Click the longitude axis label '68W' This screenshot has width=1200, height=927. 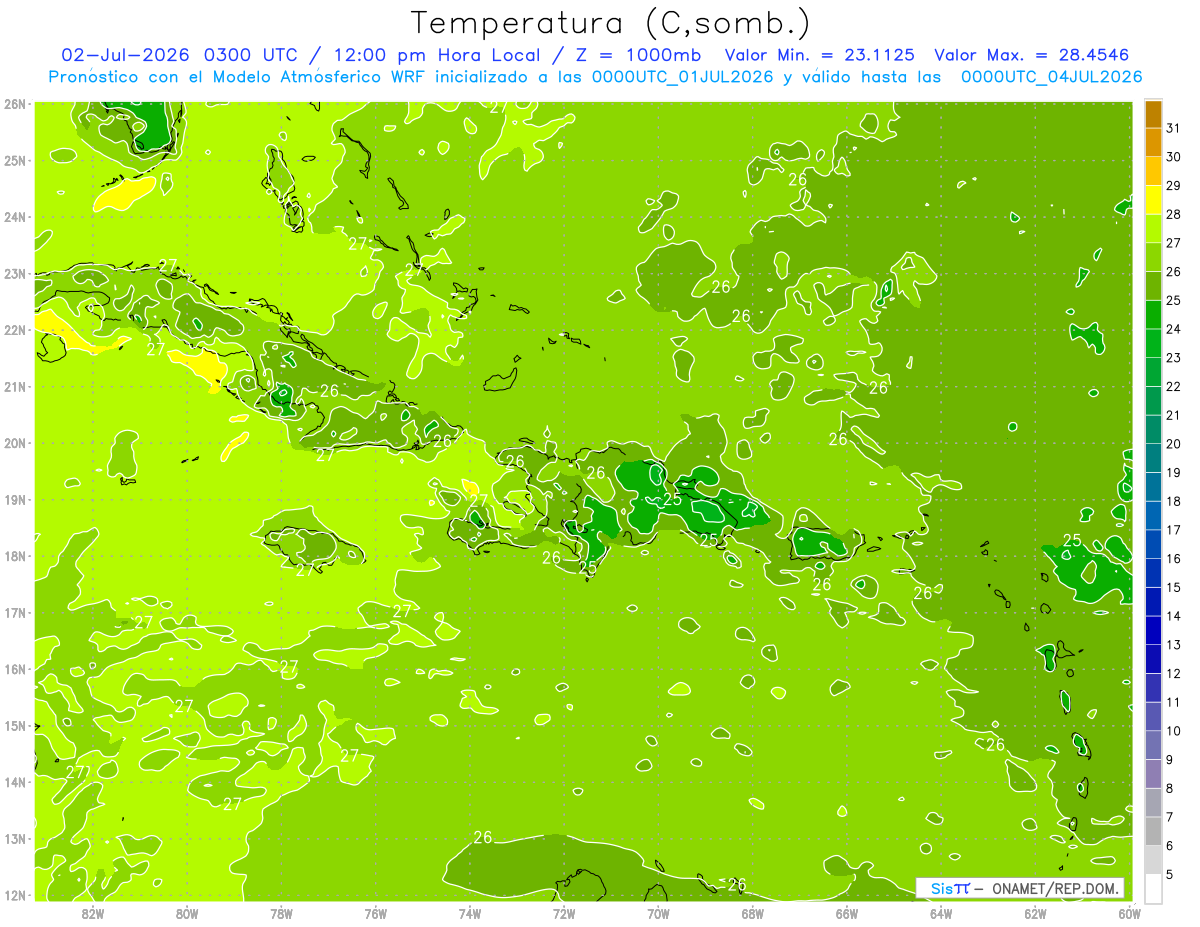pos(753,913)
